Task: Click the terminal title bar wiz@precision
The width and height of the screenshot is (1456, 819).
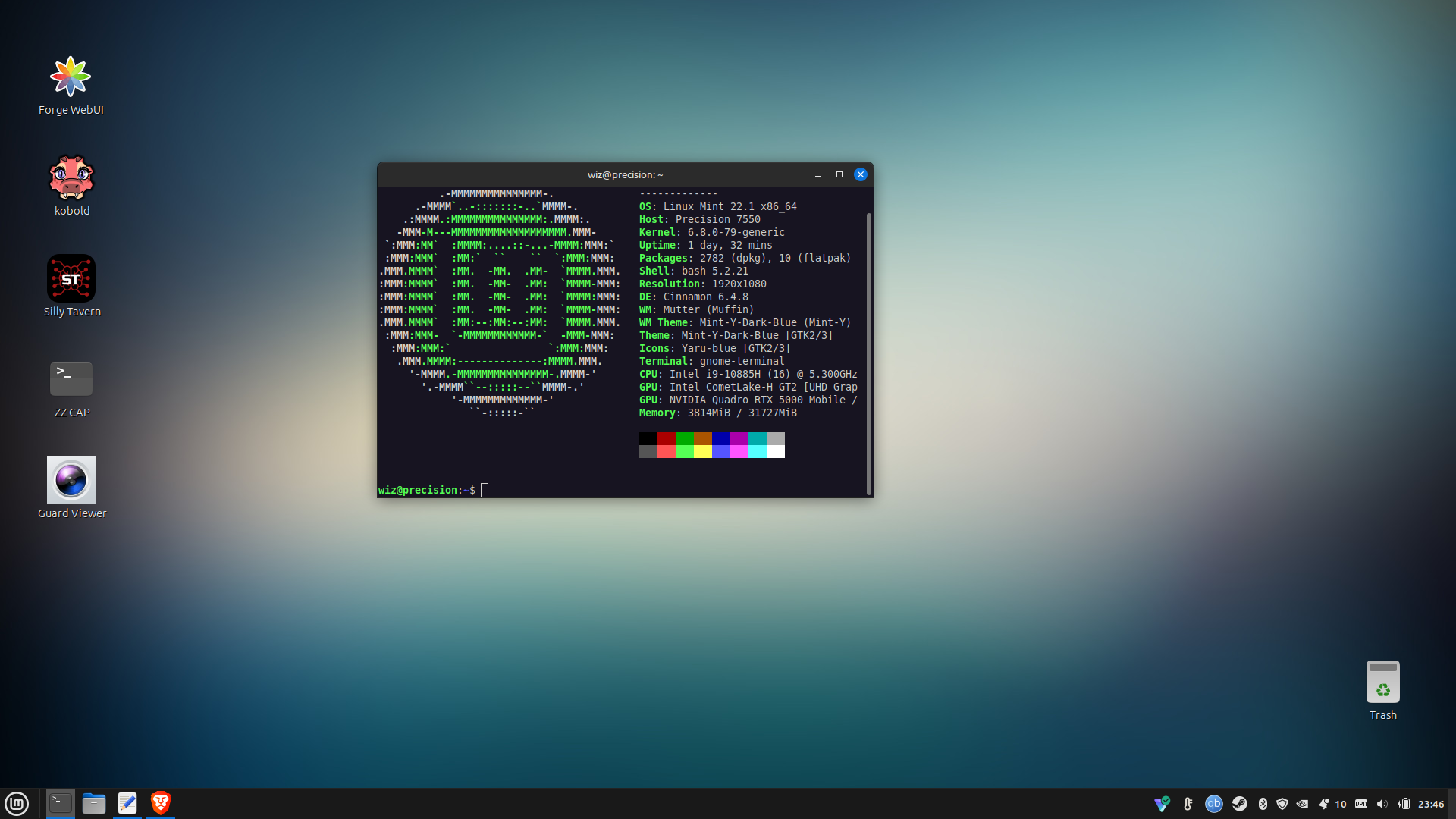Action: (625, 174)
